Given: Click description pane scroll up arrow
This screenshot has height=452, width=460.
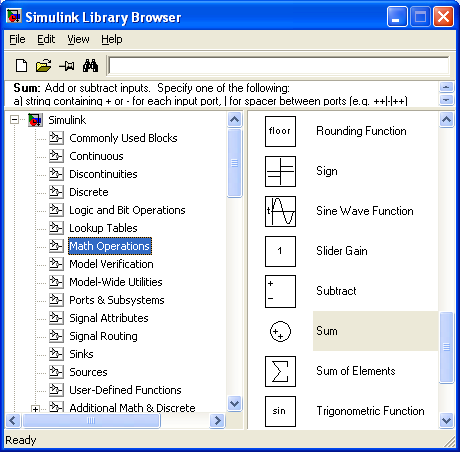Looking at the screenshot, I should [446, 87].
